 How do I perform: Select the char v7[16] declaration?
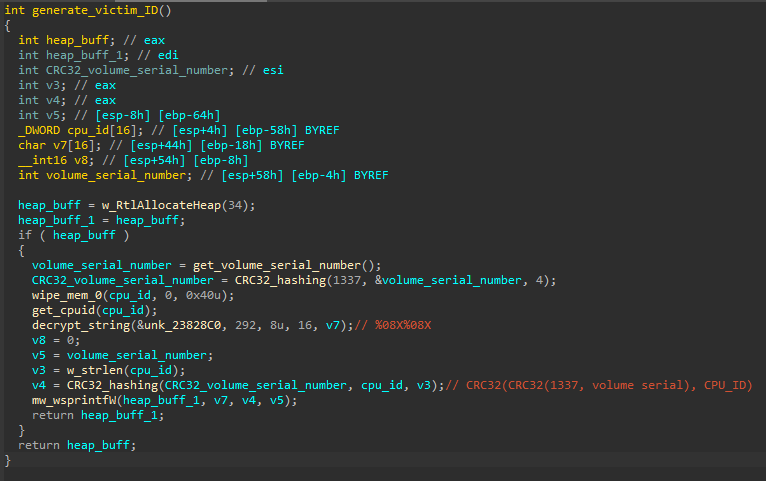click(x=58, y=145)
